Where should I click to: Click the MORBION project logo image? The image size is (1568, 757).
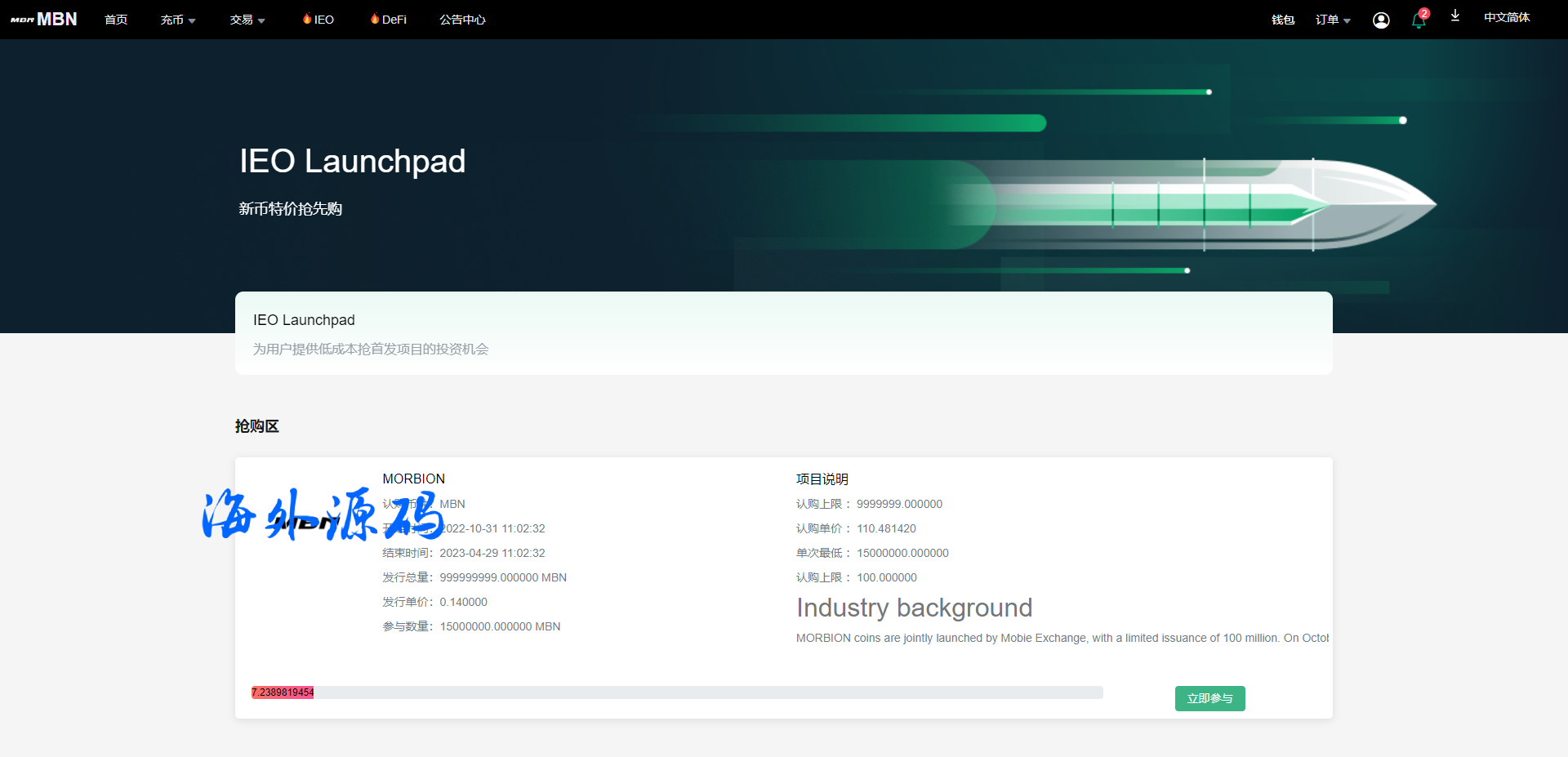pyautogui.click(x=306, y=523)
